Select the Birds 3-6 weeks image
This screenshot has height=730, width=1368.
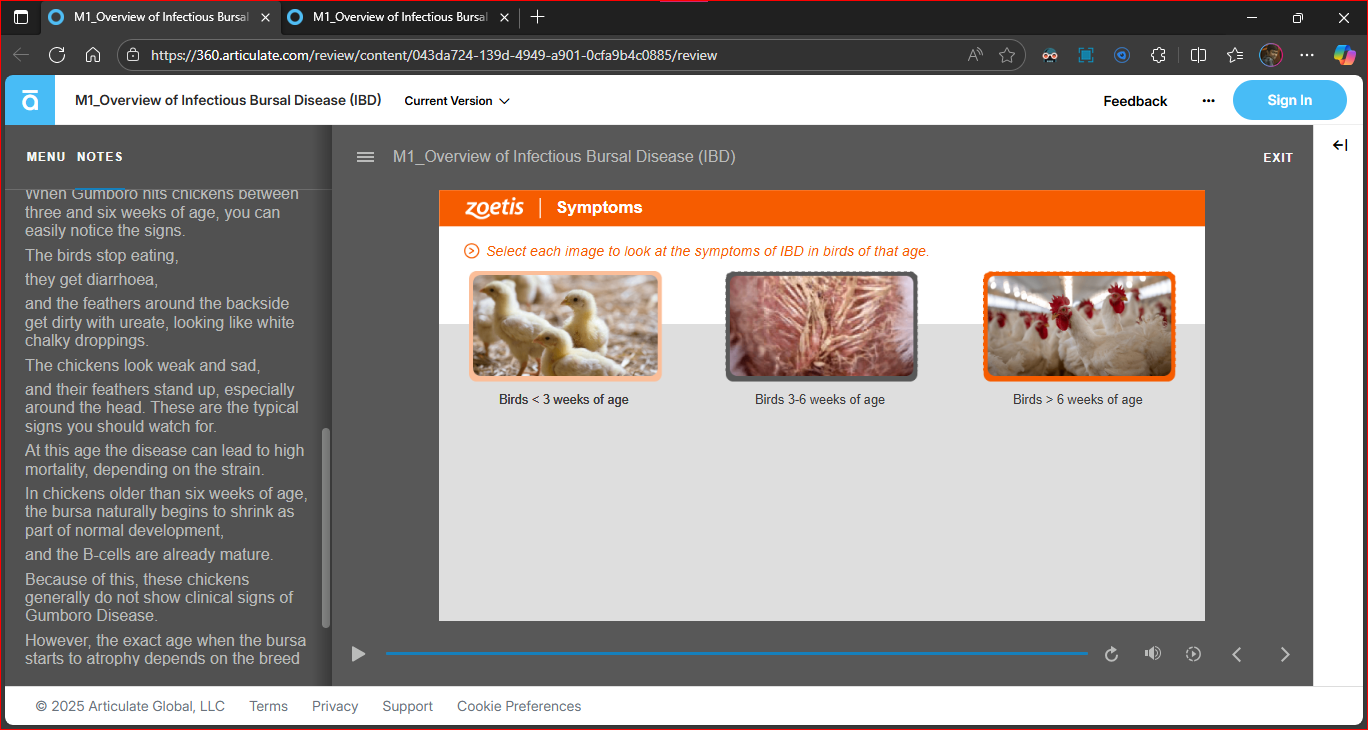click(821, 326)
